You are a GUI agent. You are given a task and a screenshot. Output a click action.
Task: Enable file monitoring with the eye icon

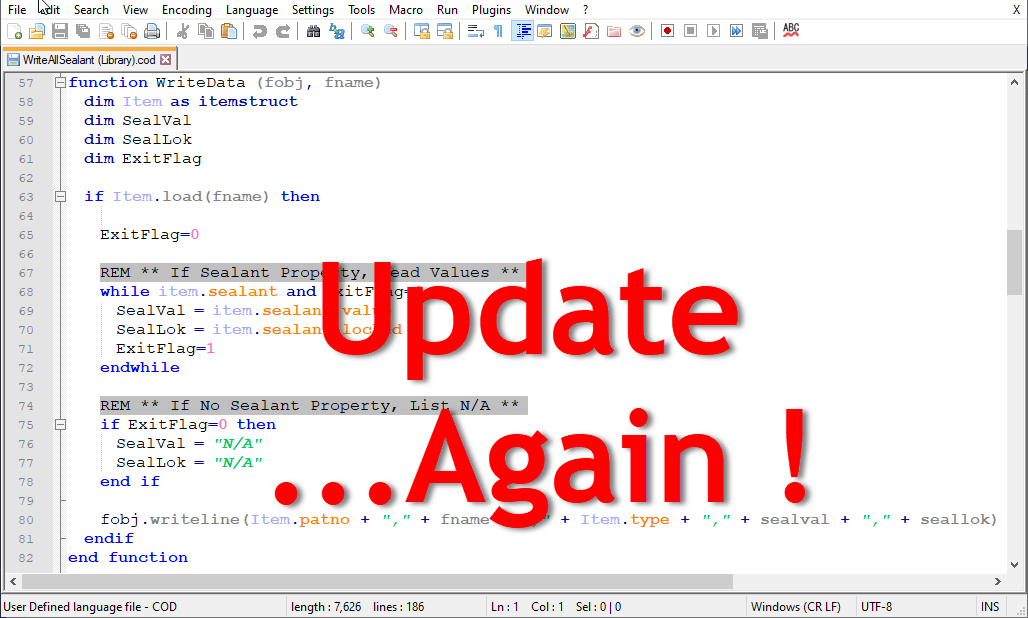pos(637,31)
